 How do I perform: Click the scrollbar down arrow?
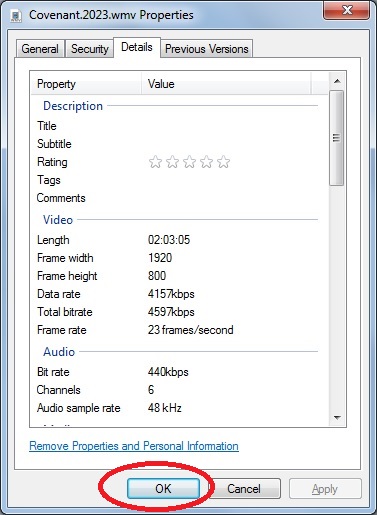337,417
